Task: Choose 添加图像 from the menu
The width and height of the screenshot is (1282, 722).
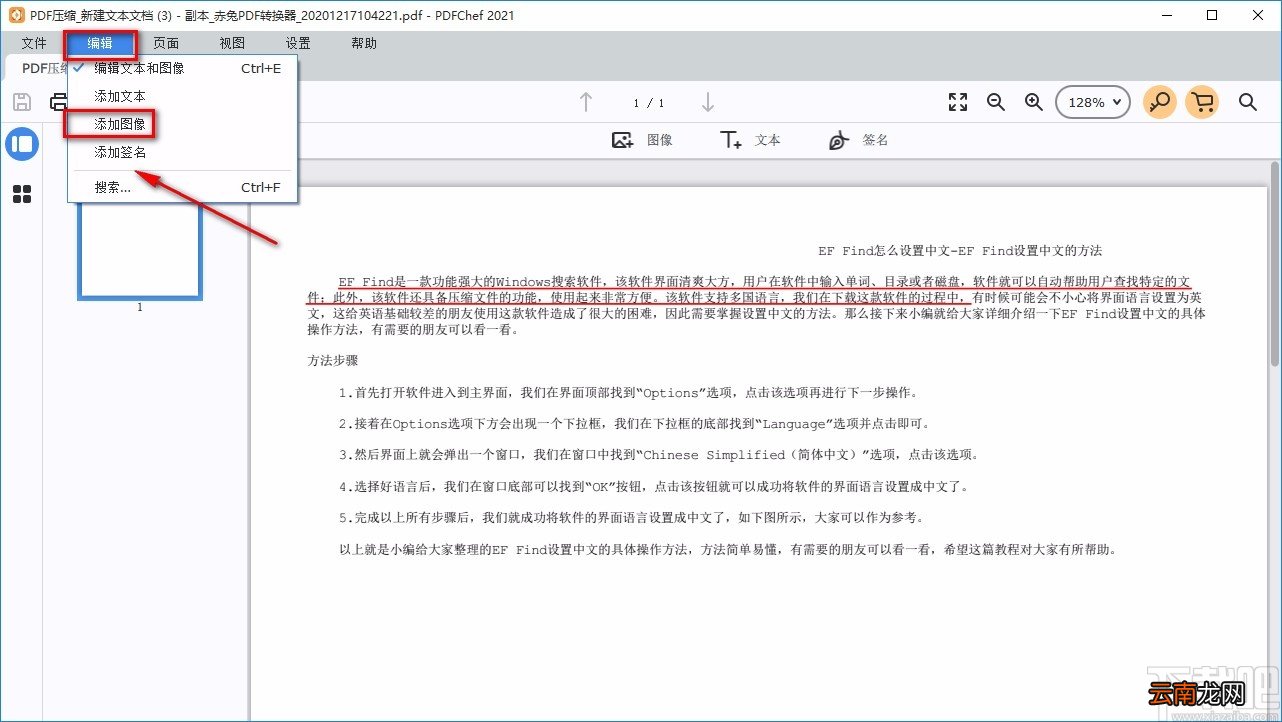Action: (182, 124)
